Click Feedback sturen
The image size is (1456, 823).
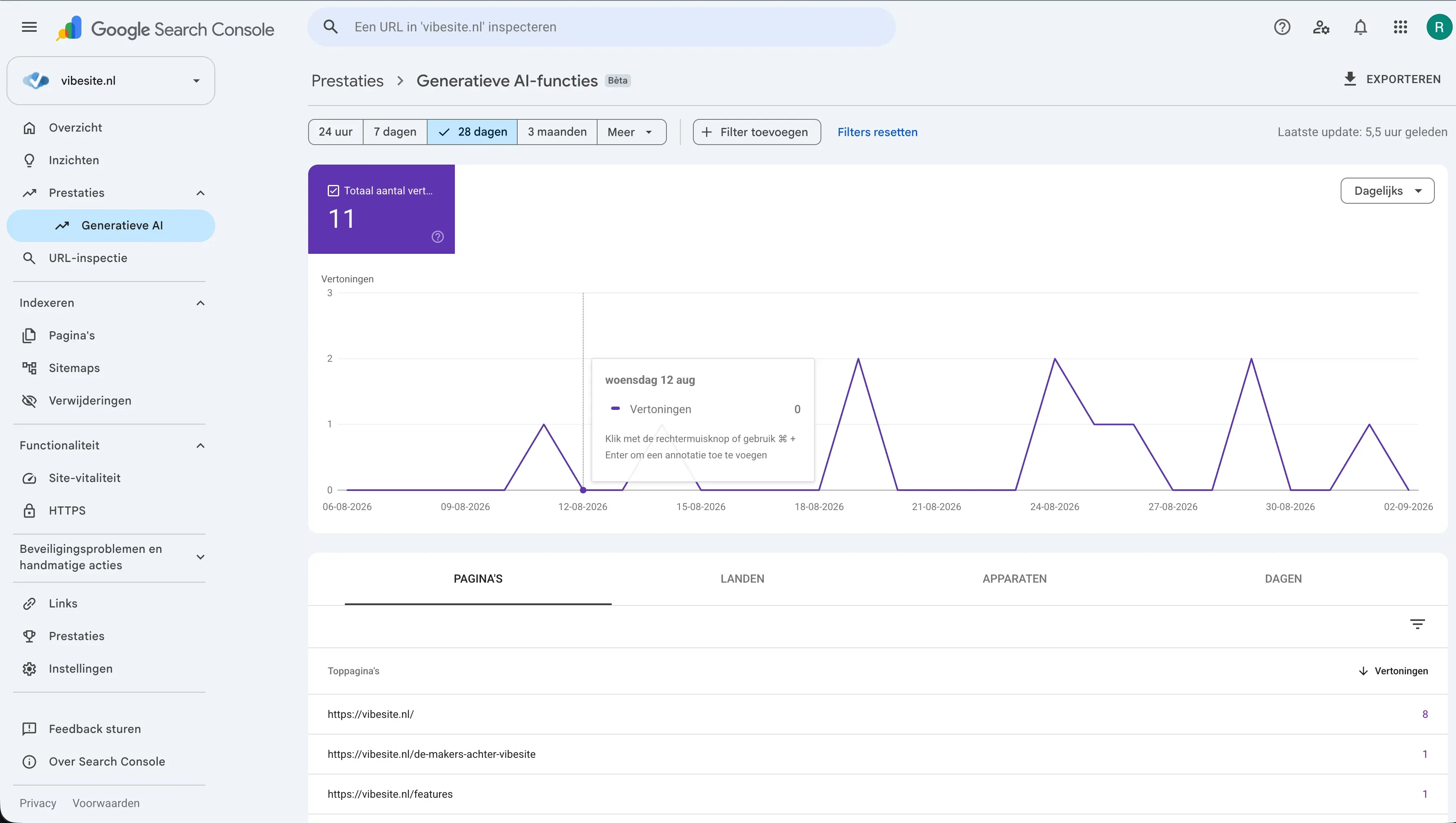tap(111, 729)
